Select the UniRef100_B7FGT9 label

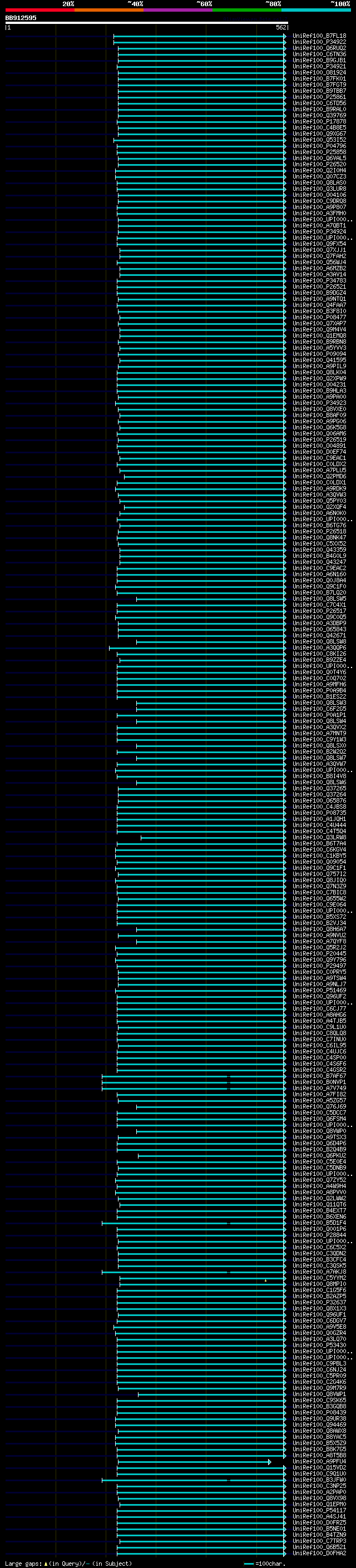coord(319,85)
